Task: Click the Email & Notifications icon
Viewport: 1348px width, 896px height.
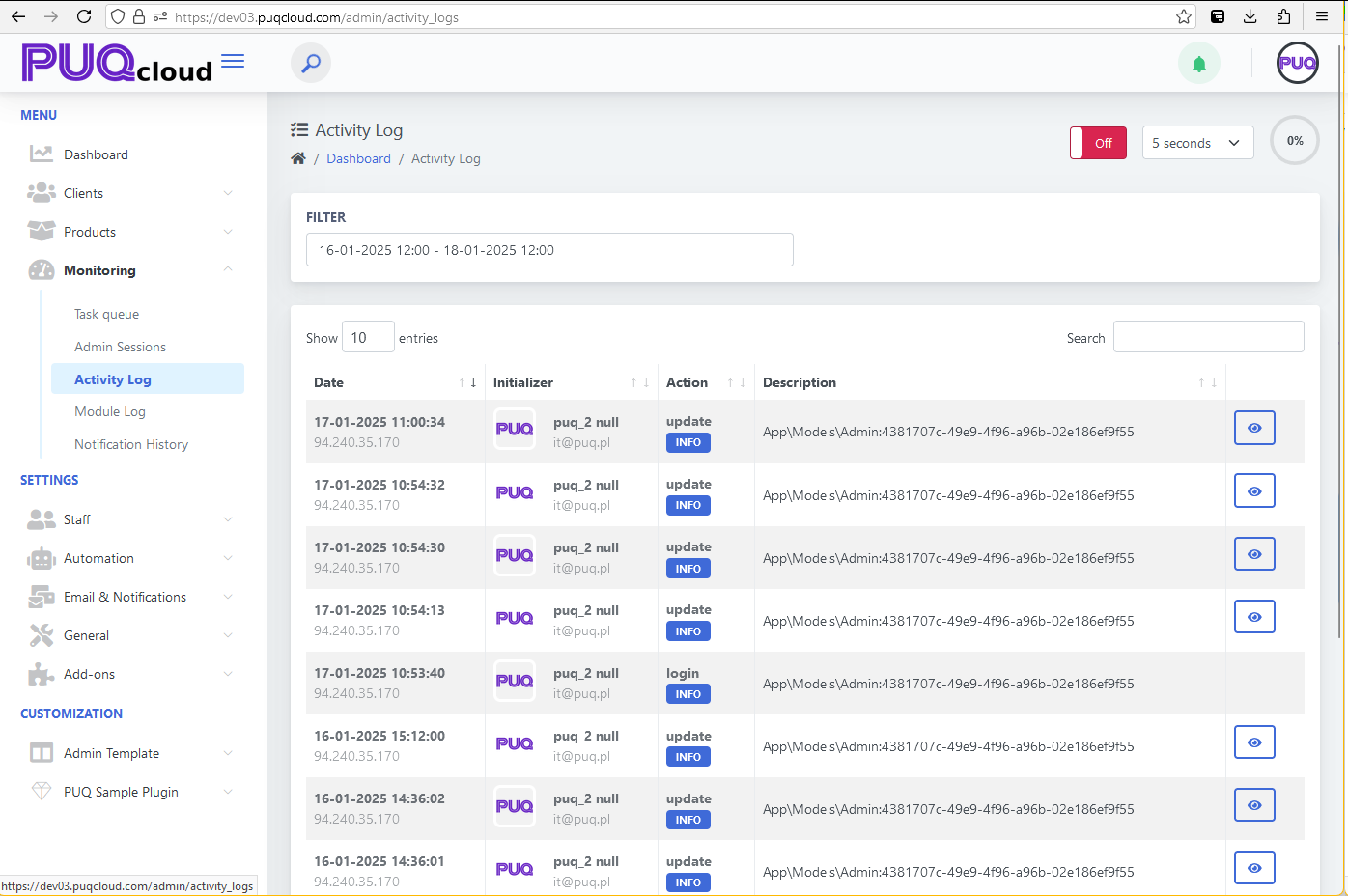Action: click(x=42, y=597)
